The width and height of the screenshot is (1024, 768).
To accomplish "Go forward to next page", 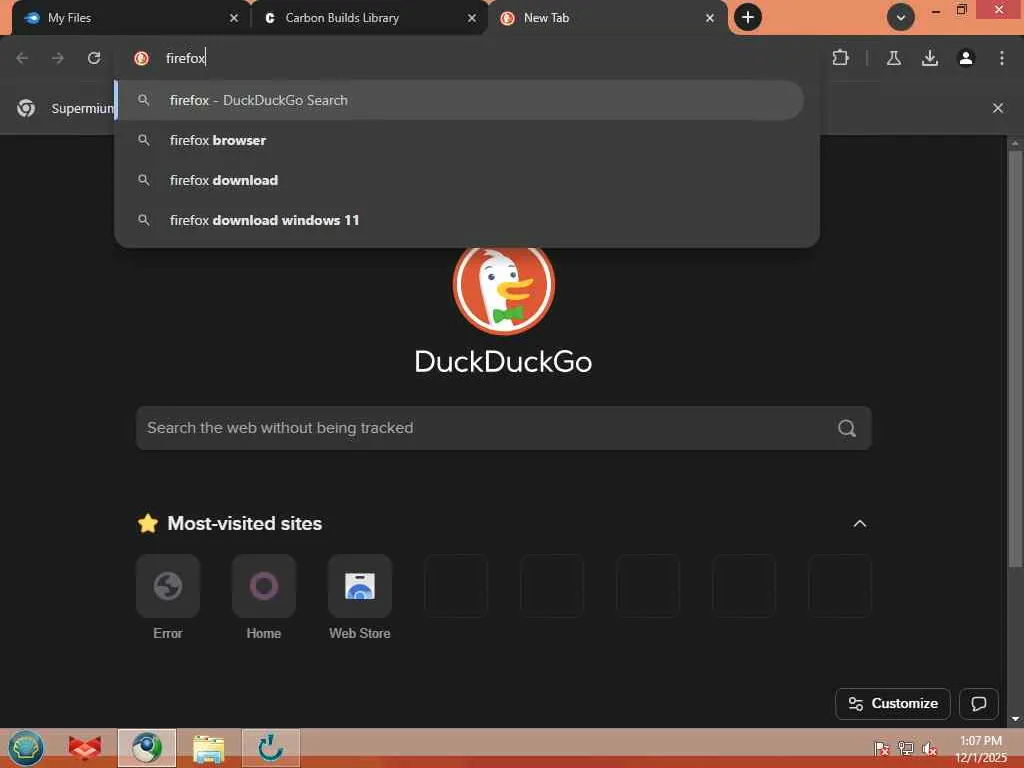I will pyautogui.click(x=58, y=58).
